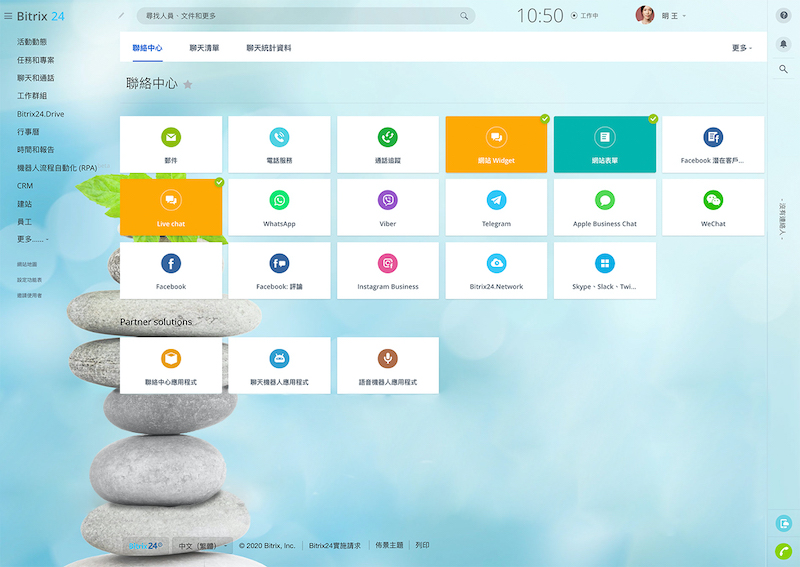Open the Instagram Business tile
Image resolution: width=800 pixels, height=567 pixels.
pos(388,270)
